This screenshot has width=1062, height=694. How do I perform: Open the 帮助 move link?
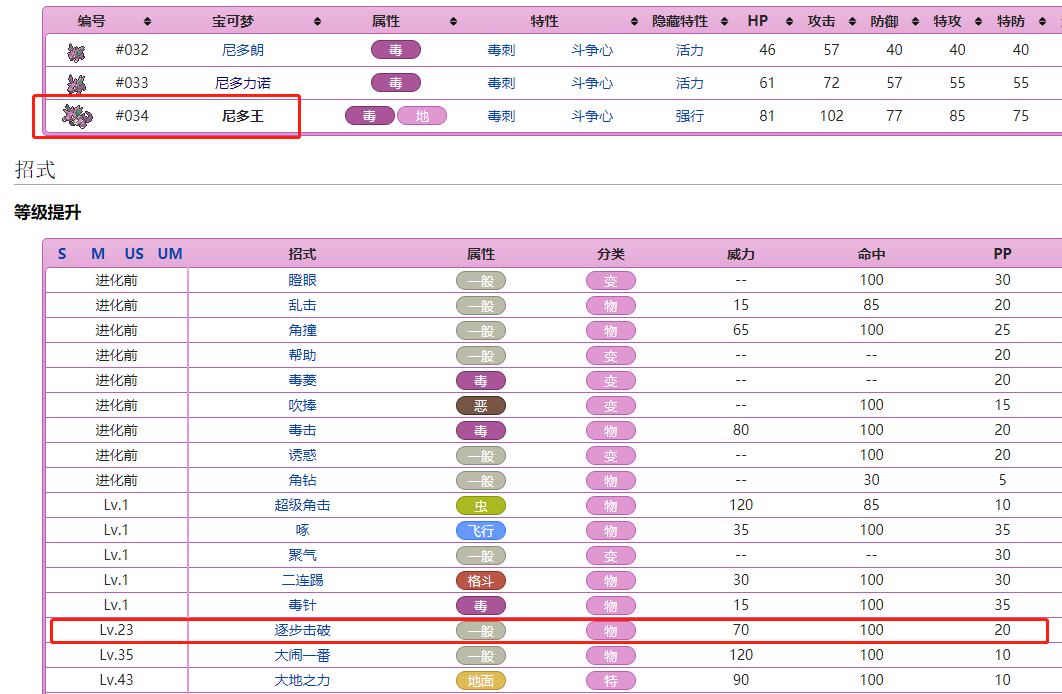pyautogui.click(x=302, y=355)
